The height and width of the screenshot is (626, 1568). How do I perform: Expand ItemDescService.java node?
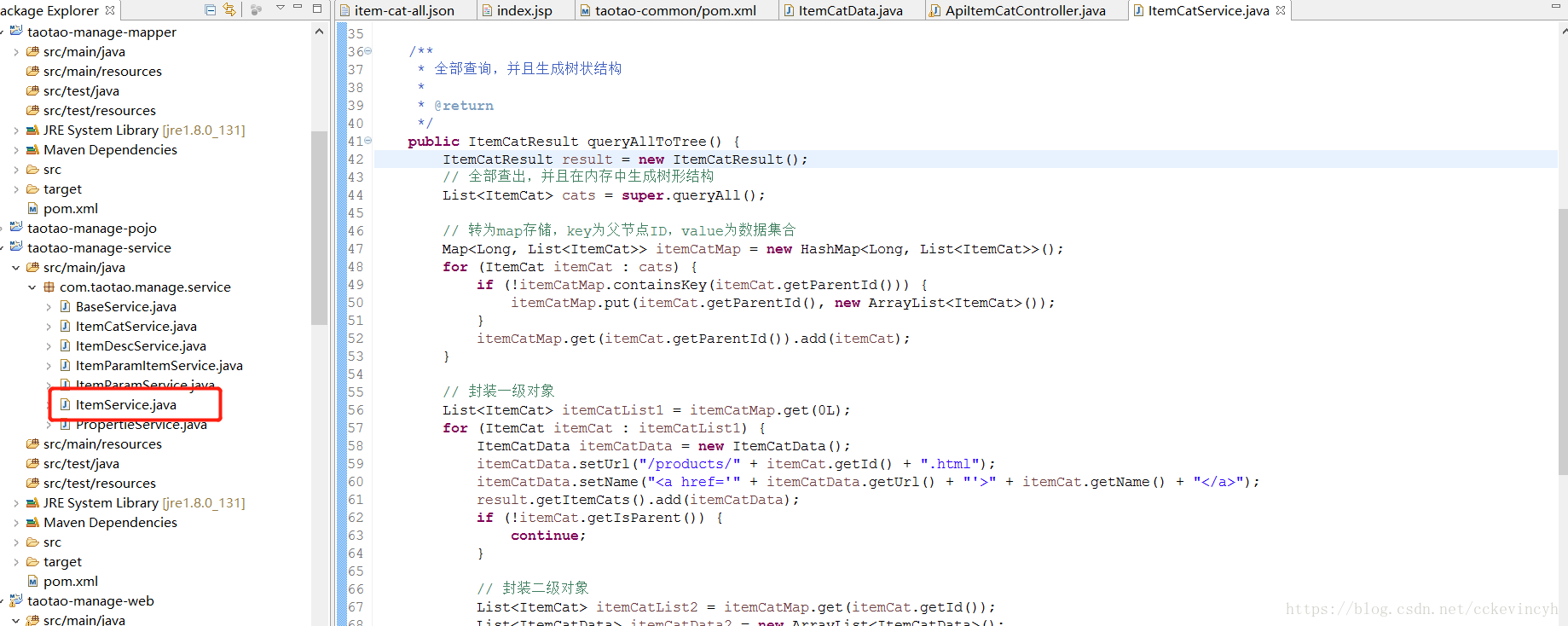pyautogui.click(x=48, y=346)
